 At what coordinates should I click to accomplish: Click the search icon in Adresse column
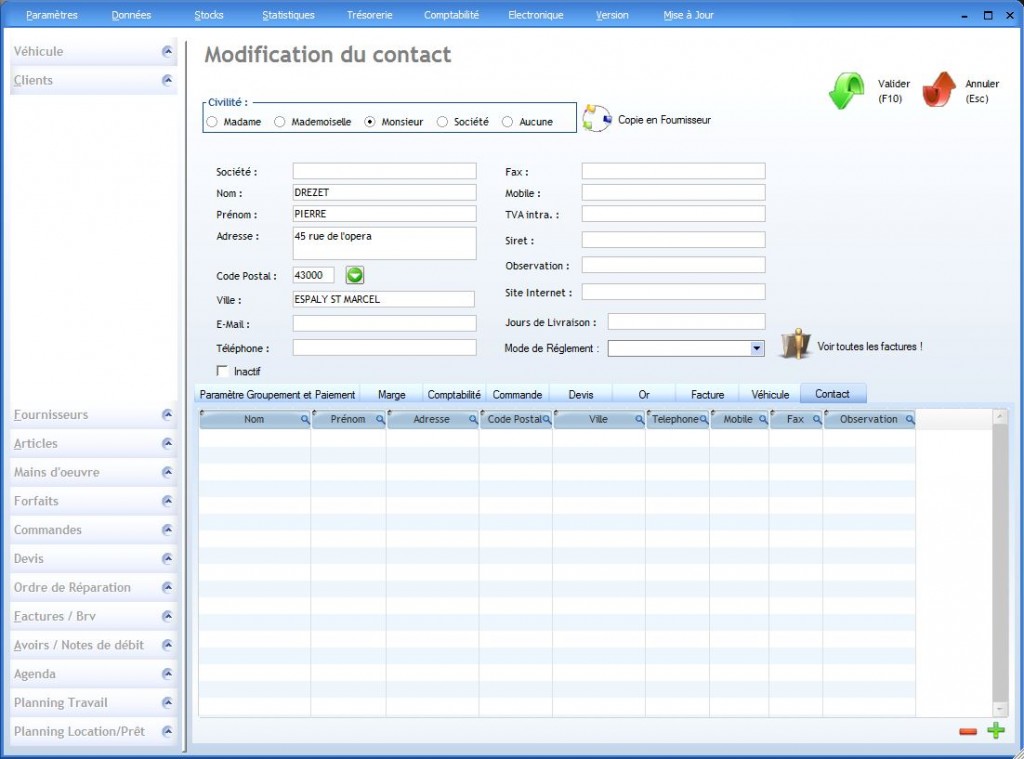click(x=473, y=419)
